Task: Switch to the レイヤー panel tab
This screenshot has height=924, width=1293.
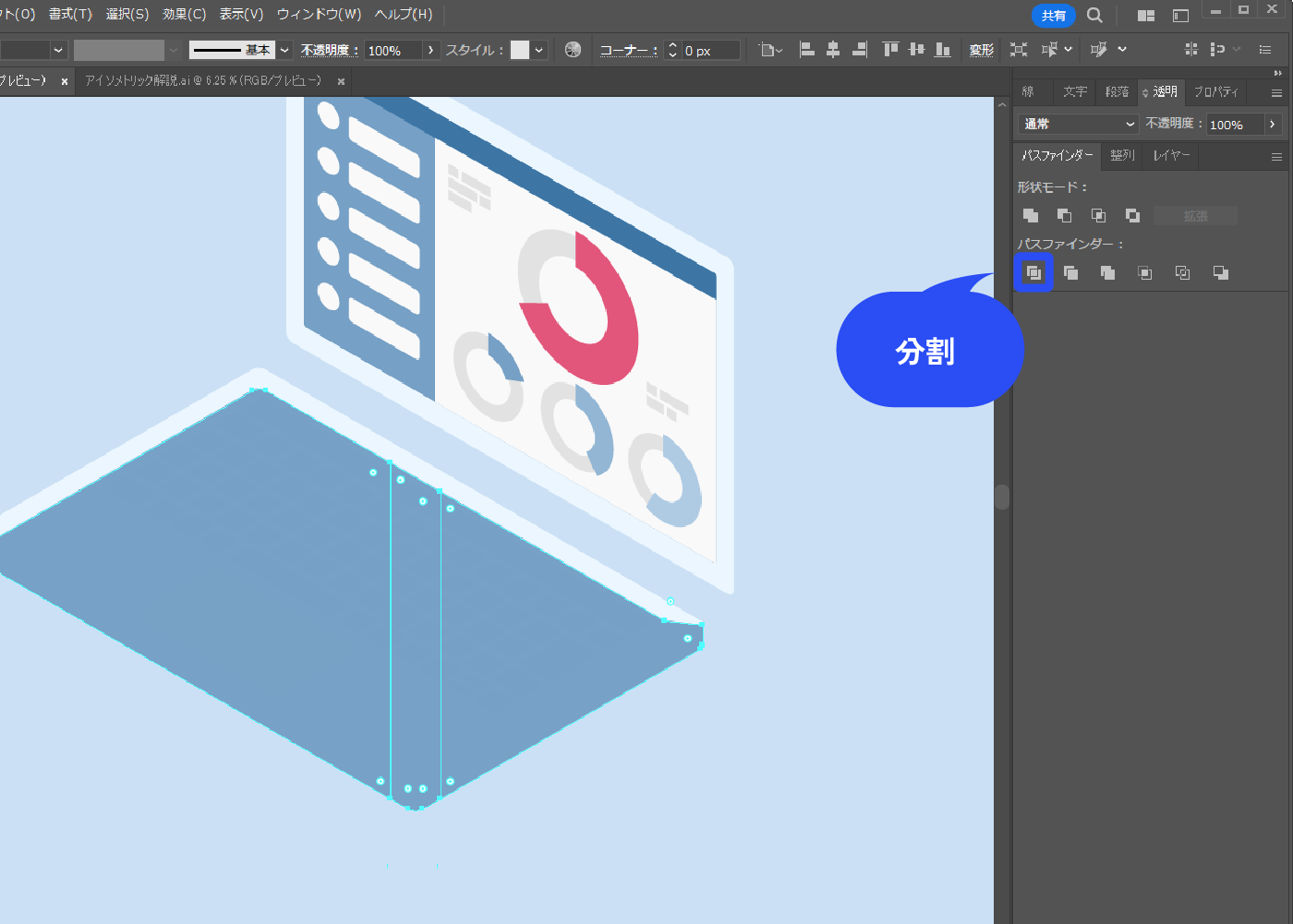Action: click(1170, 155)
